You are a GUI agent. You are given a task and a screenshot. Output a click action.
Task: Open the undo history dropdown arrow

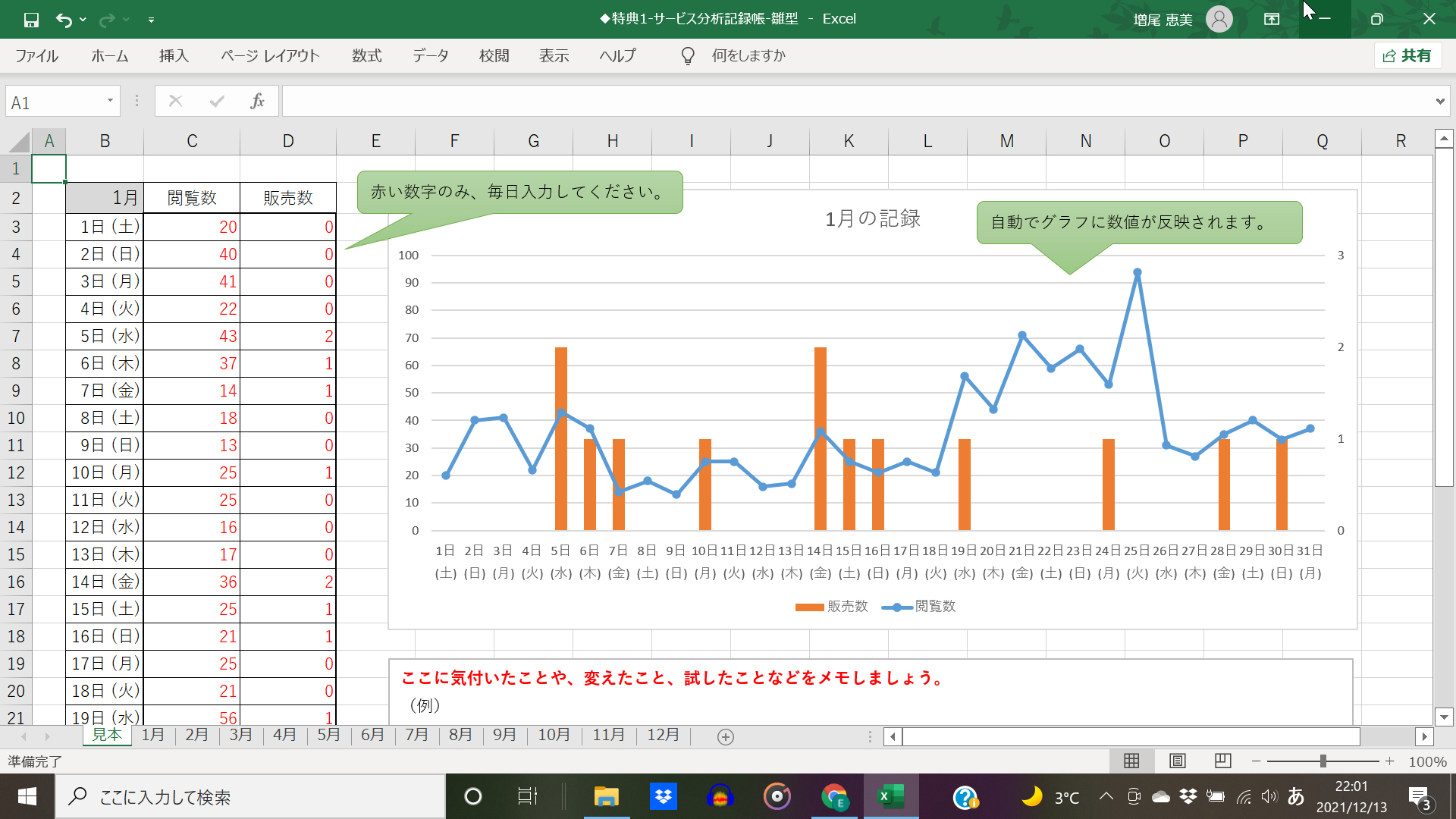[x=83, y=20]
